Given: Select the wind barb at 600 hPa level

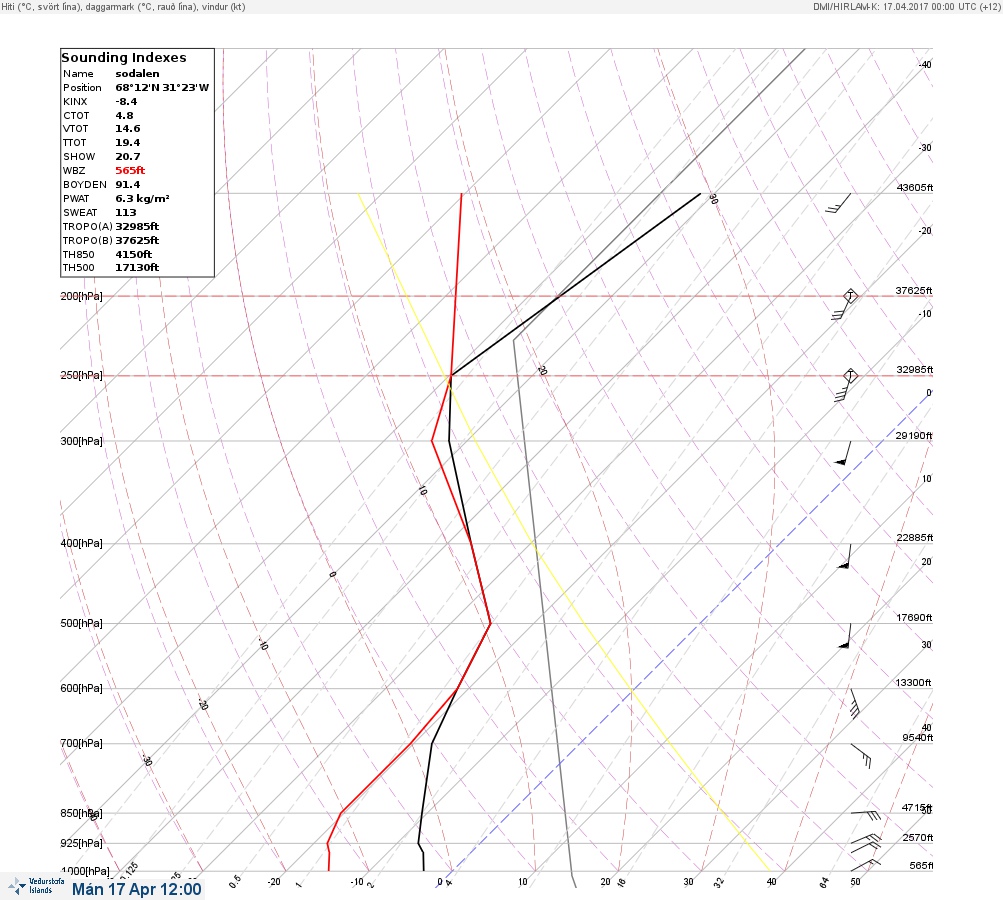Looking at the screenshot, I should click(855, 704).
